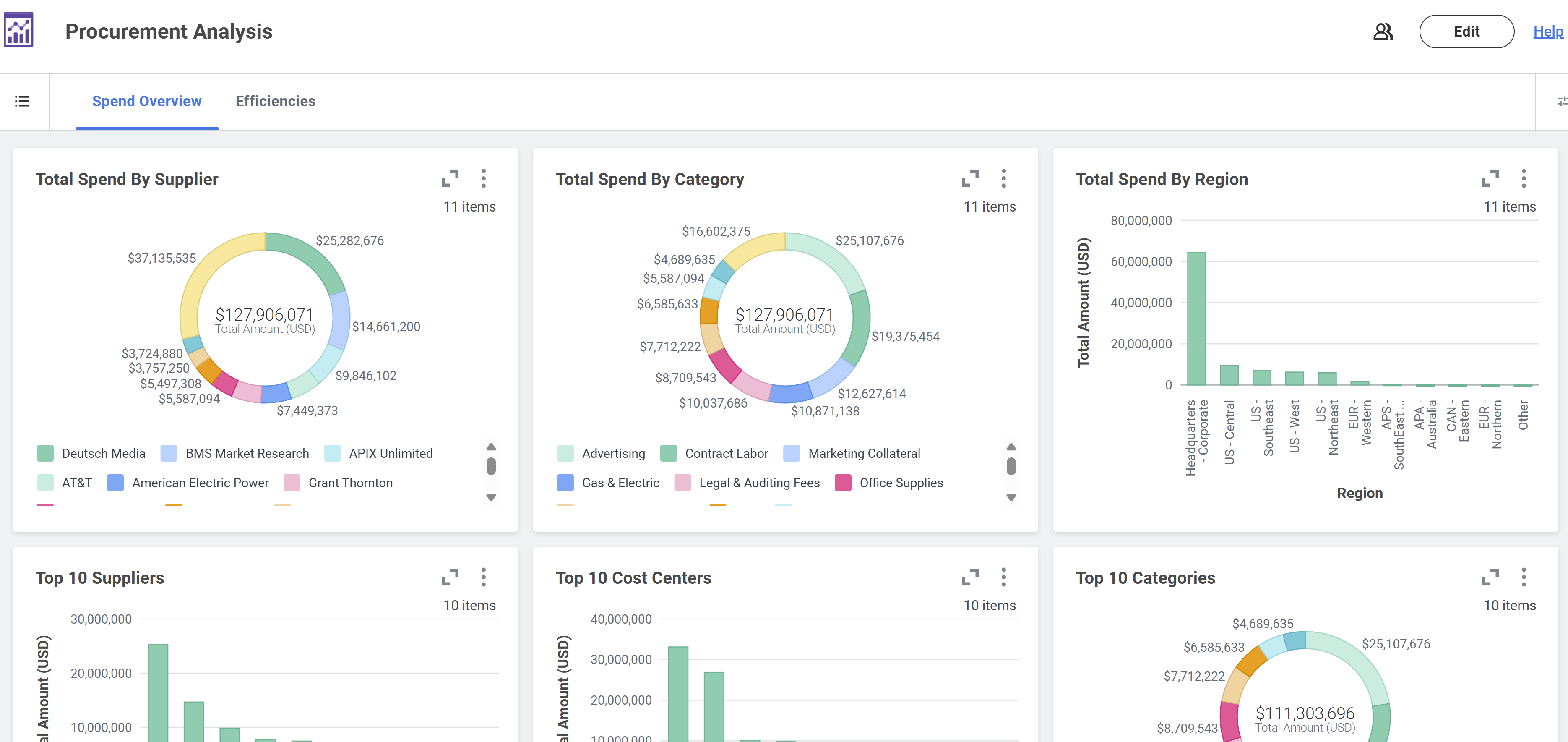Open options menu for Top 10 Suppliers

pos(484,577)
